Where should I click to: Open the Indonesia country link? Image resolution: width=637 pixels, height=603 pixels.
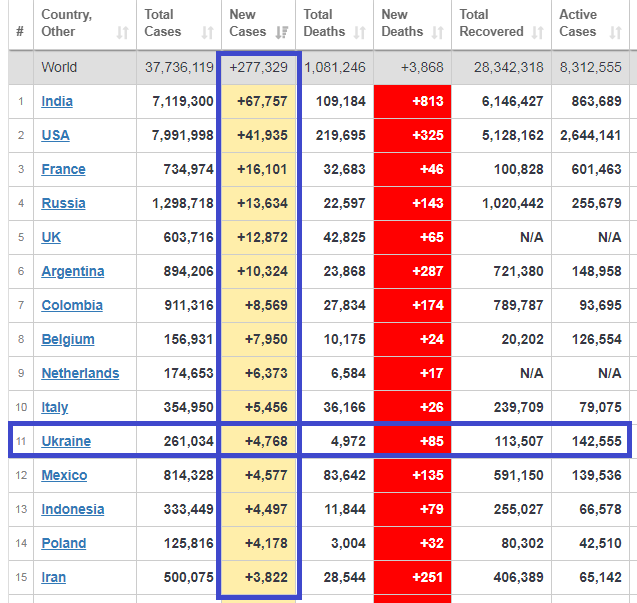tap(72, 509)
